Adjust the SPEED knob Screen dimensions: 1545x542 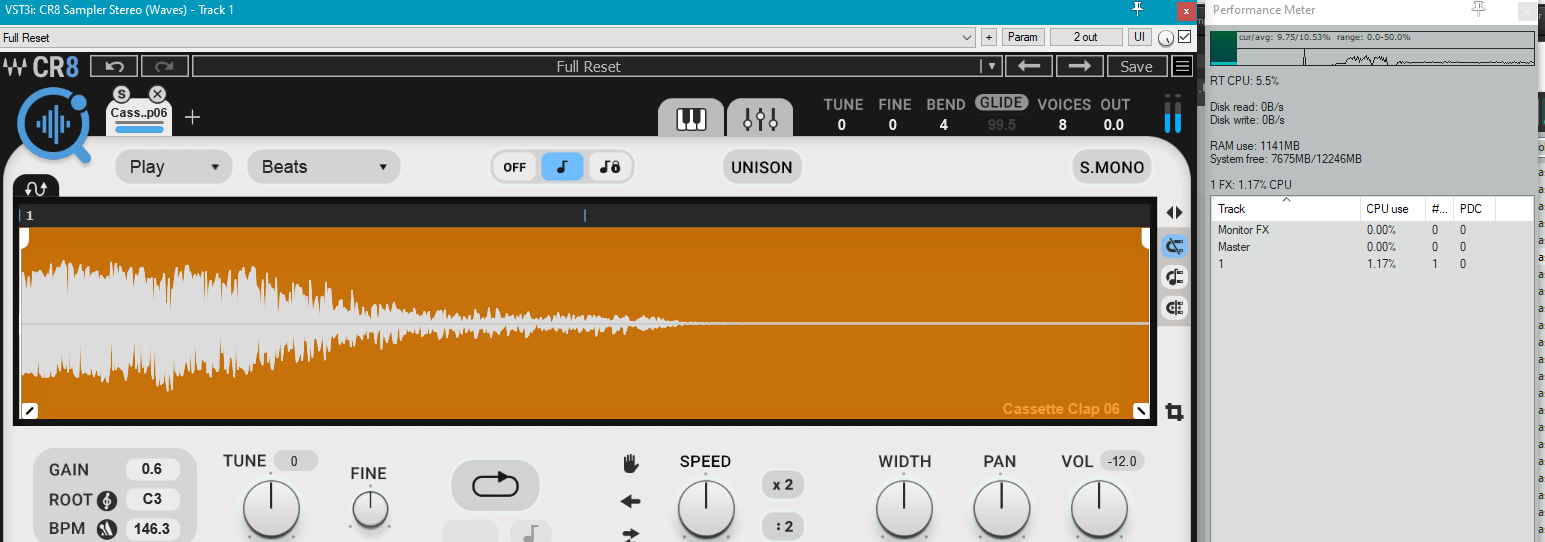(706, 509)
